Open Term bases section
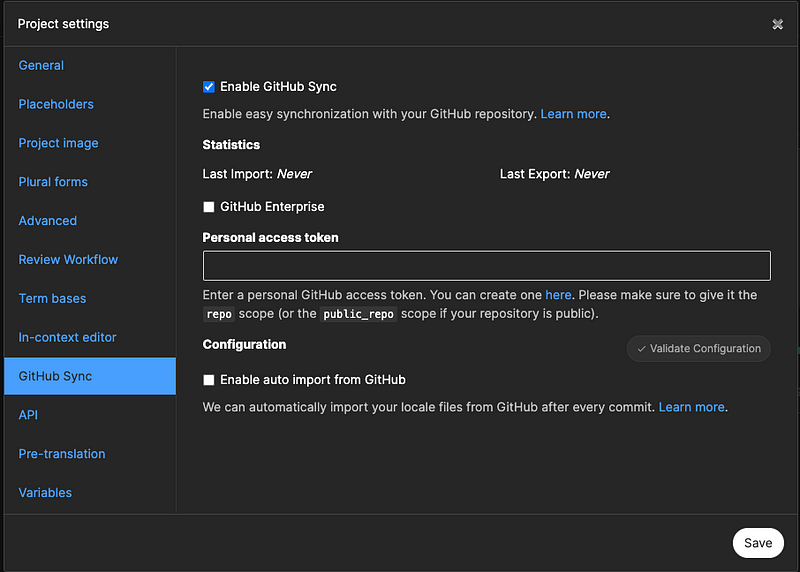800x572 pixels. point(52,299)
